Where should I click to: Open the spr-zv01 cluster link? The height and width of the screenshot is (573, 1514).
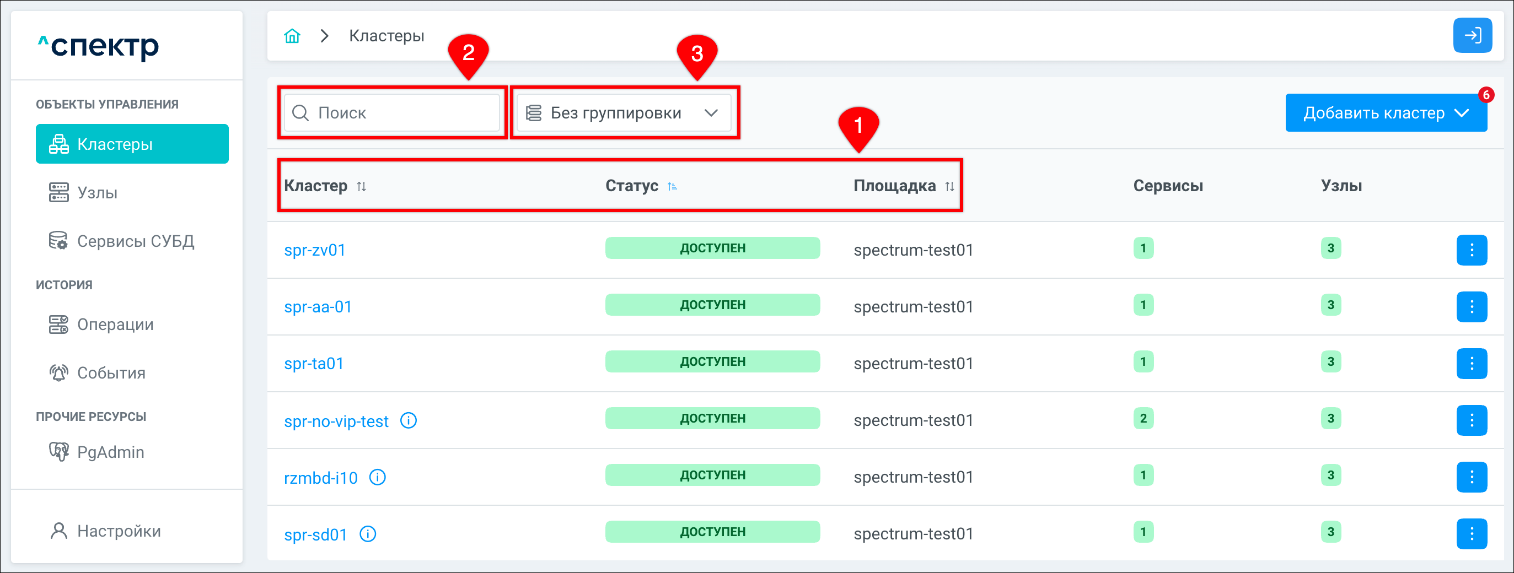[315, 250]
